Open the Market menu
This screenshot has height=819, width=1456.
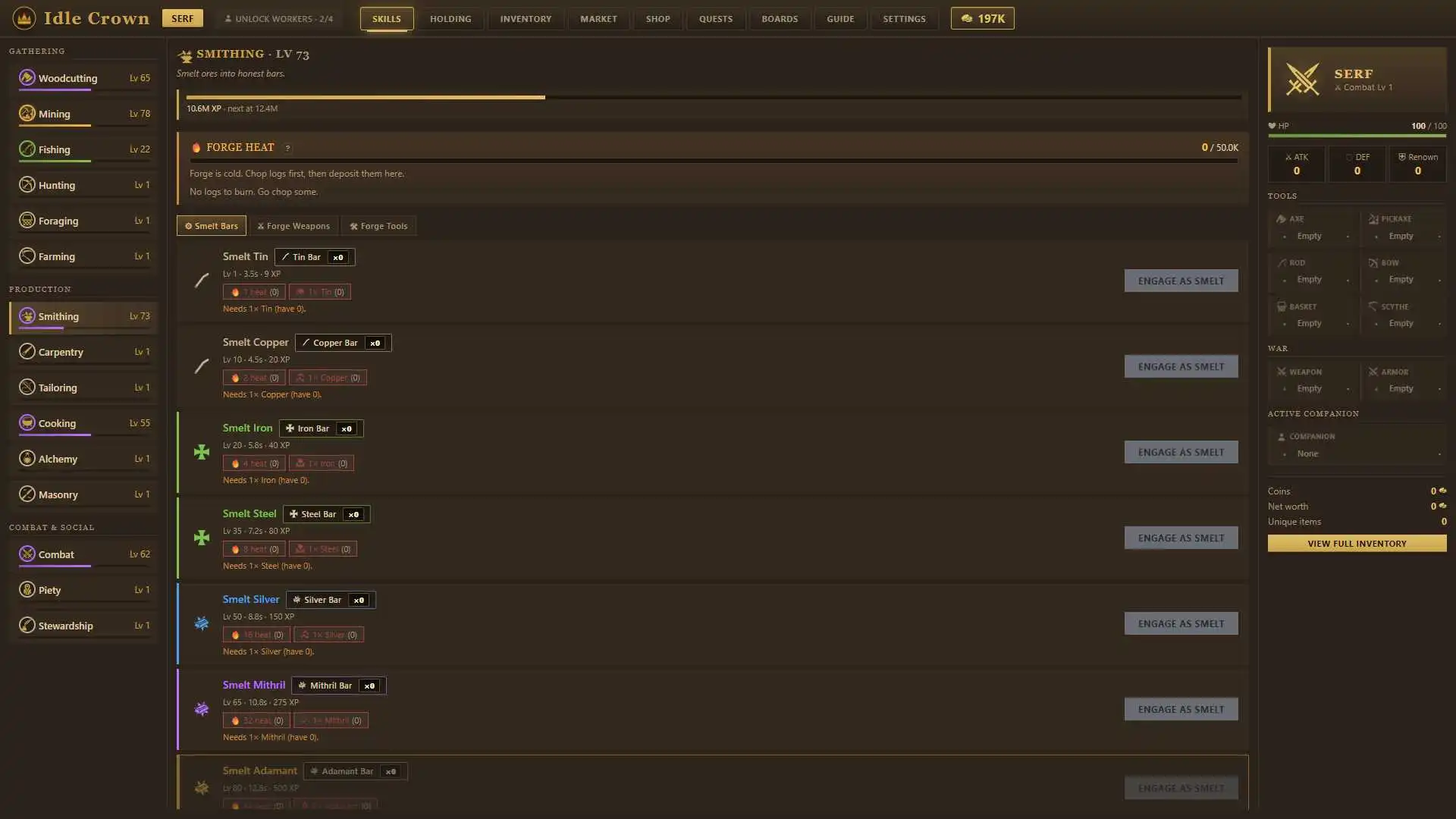(598, 18)
